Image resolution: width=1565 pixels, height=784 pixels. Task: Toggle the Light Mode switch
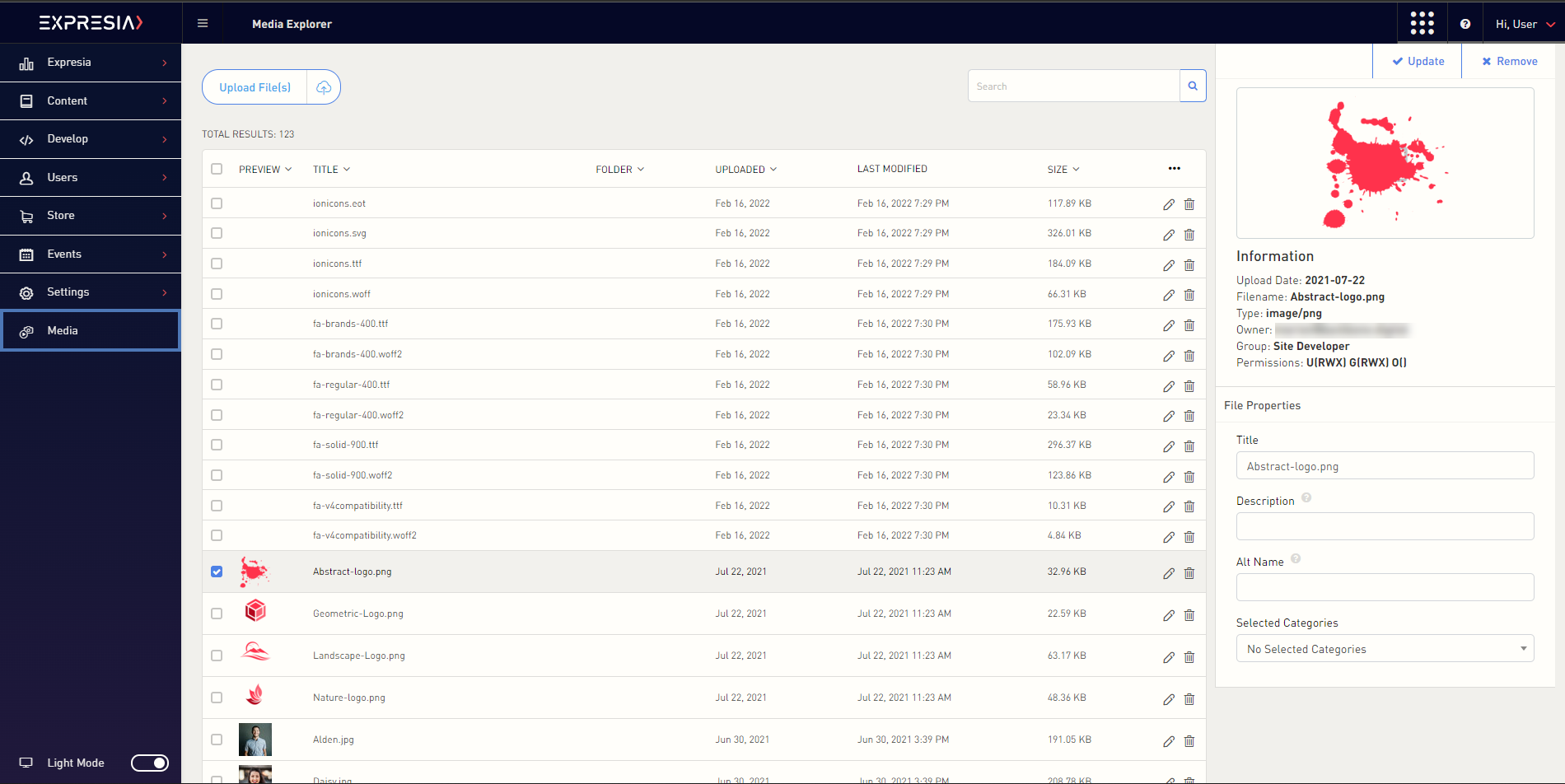pyautogui.click(x=150, y=763)
